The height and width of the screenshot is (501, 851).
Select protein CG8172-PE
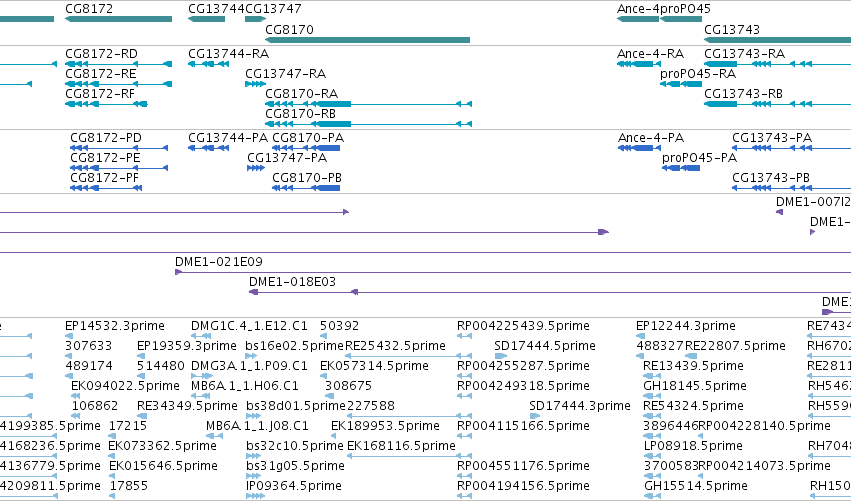click(119, 168)
